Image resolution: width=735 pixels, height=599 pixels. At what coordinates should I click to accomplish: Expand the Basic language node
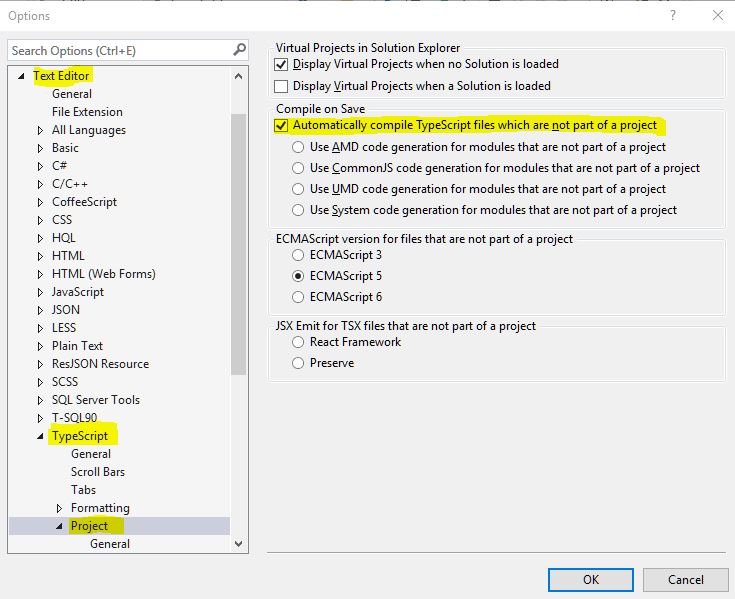(40, 148)
